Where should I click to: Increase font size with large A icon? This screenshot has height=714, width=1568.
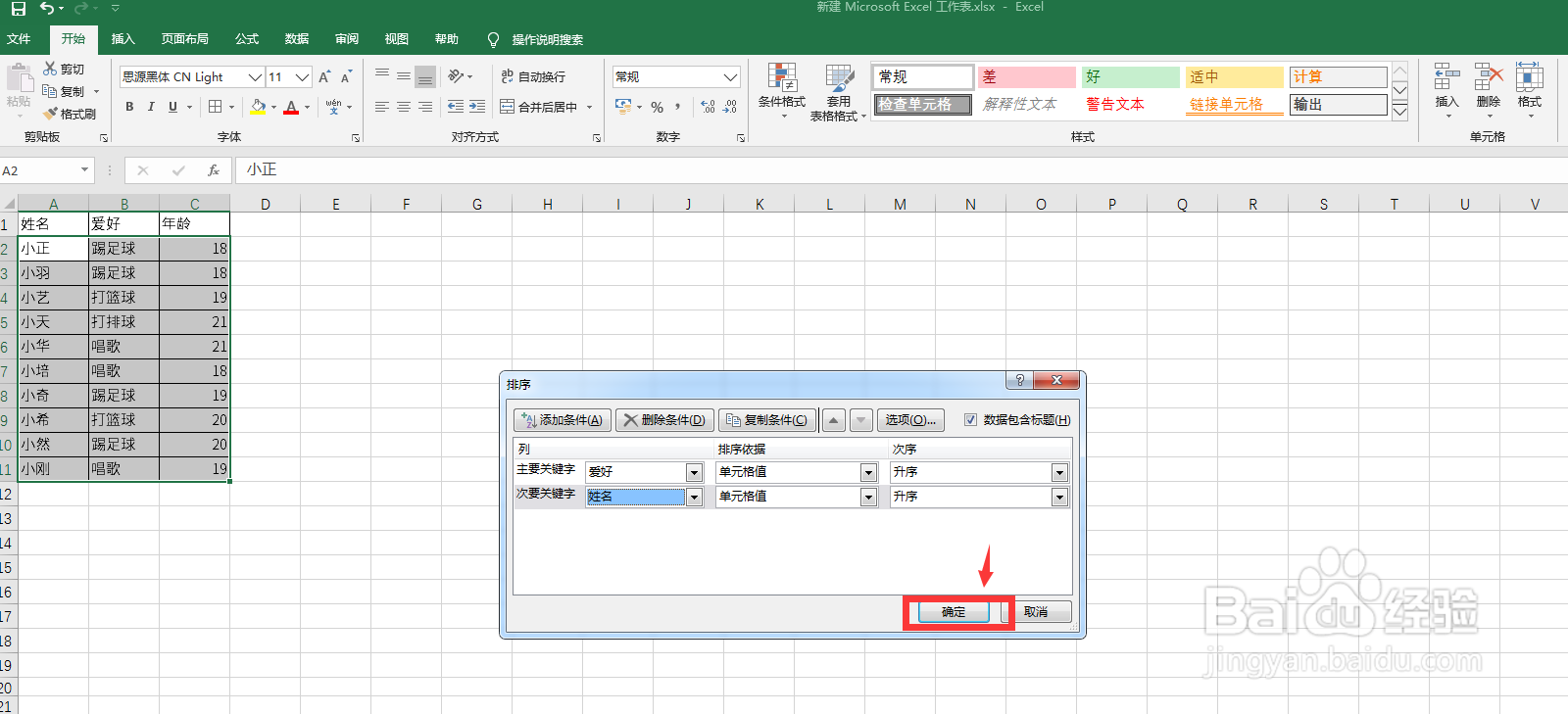pyautogui.click(x=324, y=76)
